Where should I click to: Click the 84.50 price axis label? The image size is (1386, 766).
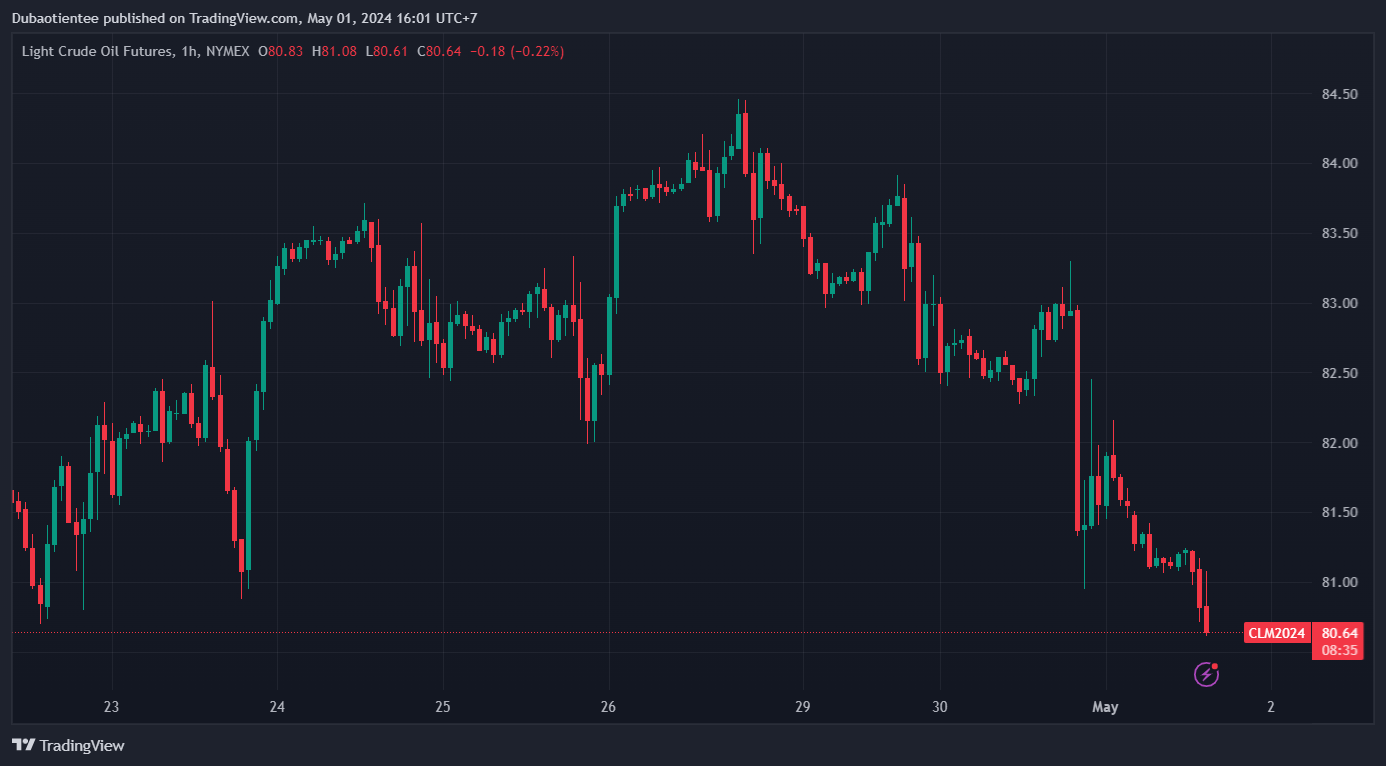coord(1339,94)
